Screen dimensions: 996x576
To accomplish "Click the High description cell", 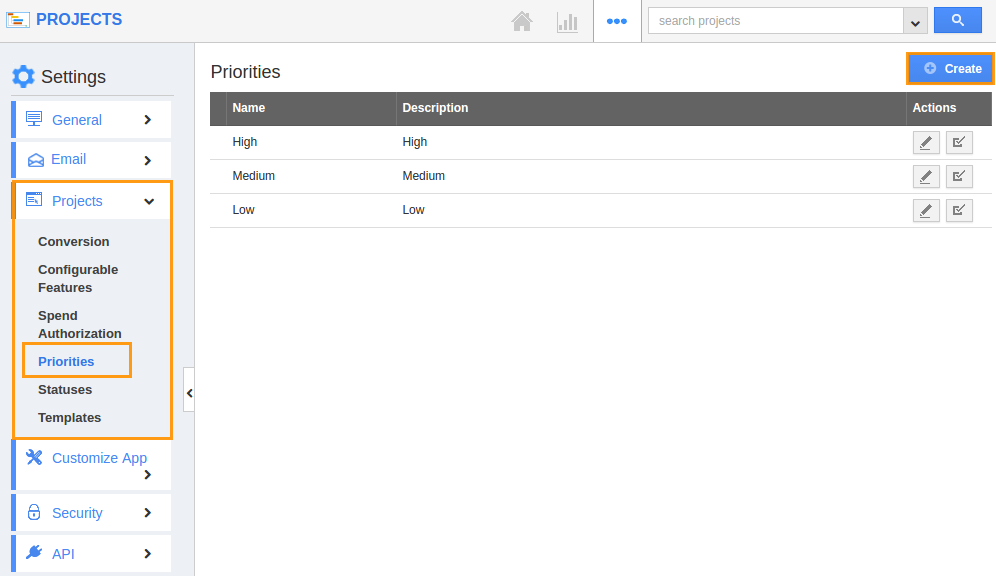I will pyautogui.click(x=415, y=142).
